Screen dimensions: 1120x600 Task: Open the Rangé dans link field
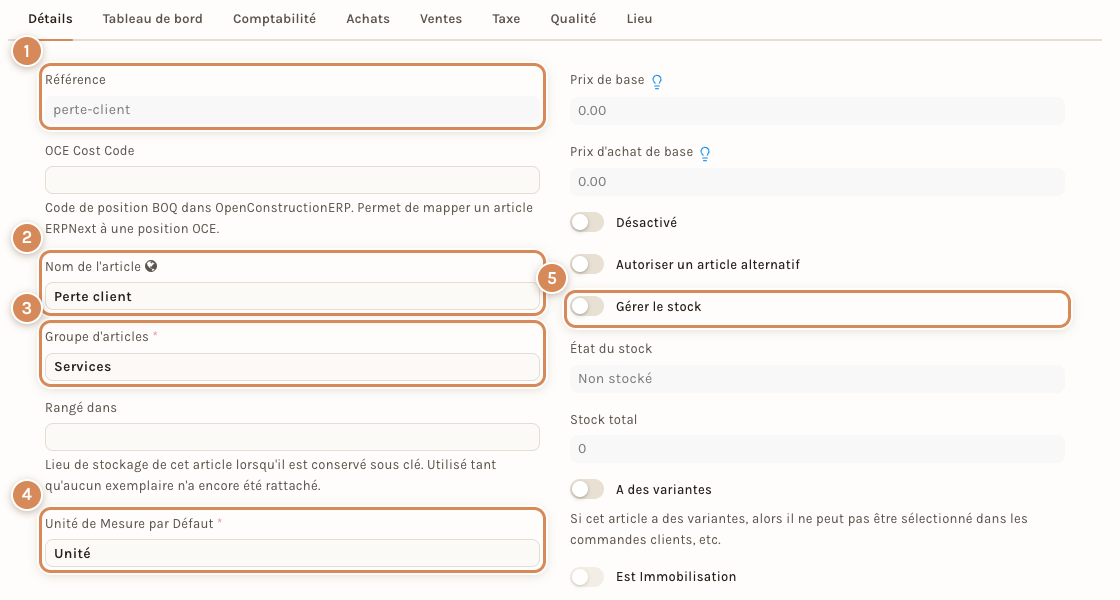(x=292, y=437)
